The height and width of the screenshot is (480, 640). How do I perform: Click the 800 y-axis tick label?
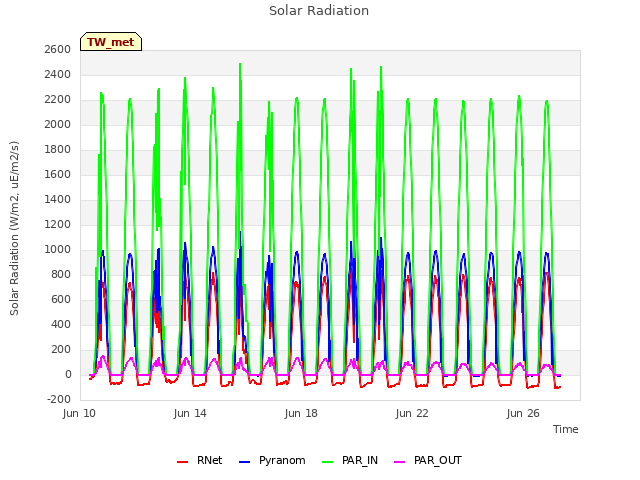(61, 274)
